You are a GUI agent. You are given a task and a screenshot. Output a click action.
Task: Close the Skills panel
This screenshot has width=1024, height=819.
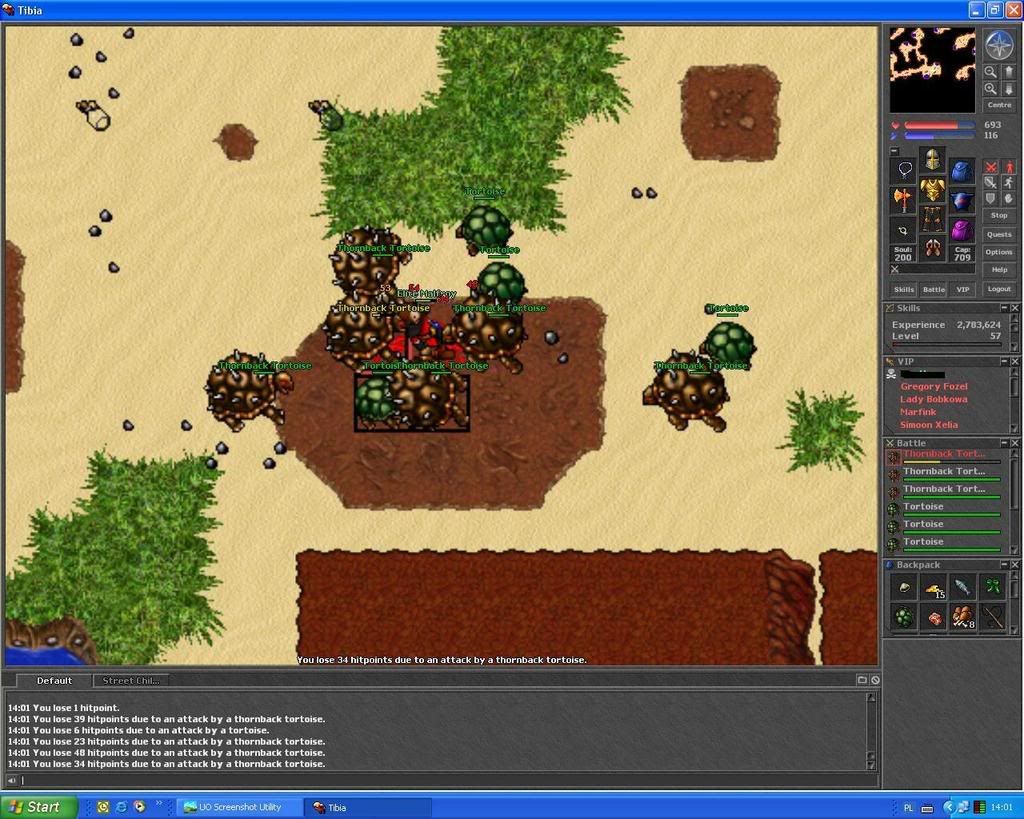[1015, 308]
